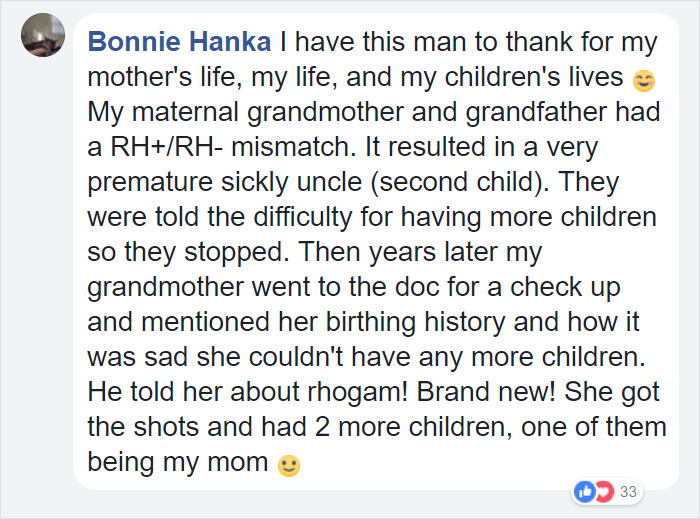Open the 33 reactions count
The height and width of the screenshot is (519, 700).
[628, 491]
